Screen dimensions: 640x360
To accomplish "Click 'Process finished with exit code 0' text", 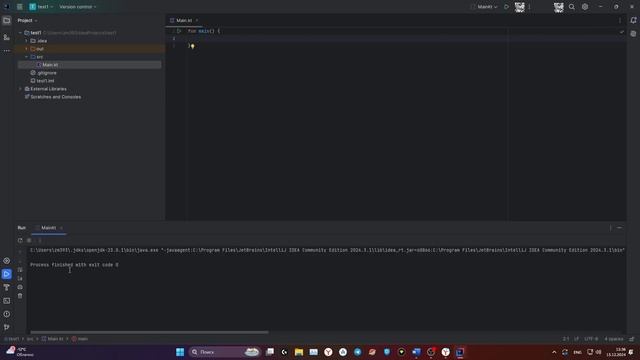I will pos(74,265).
